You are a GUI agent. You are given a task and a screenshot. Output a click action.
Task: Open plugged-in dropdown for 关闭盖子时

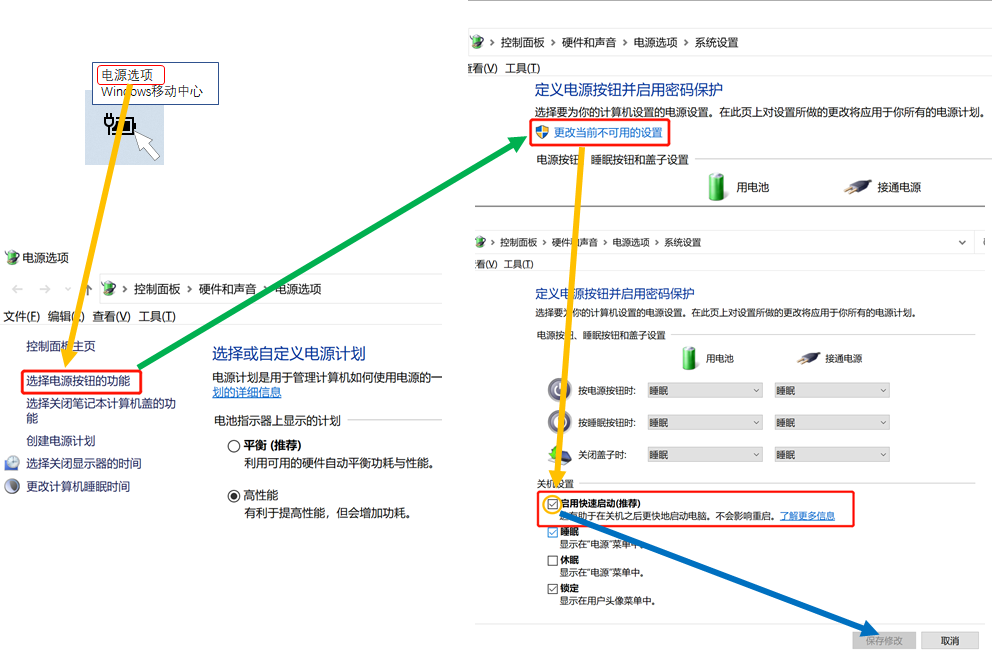[832, 454]
